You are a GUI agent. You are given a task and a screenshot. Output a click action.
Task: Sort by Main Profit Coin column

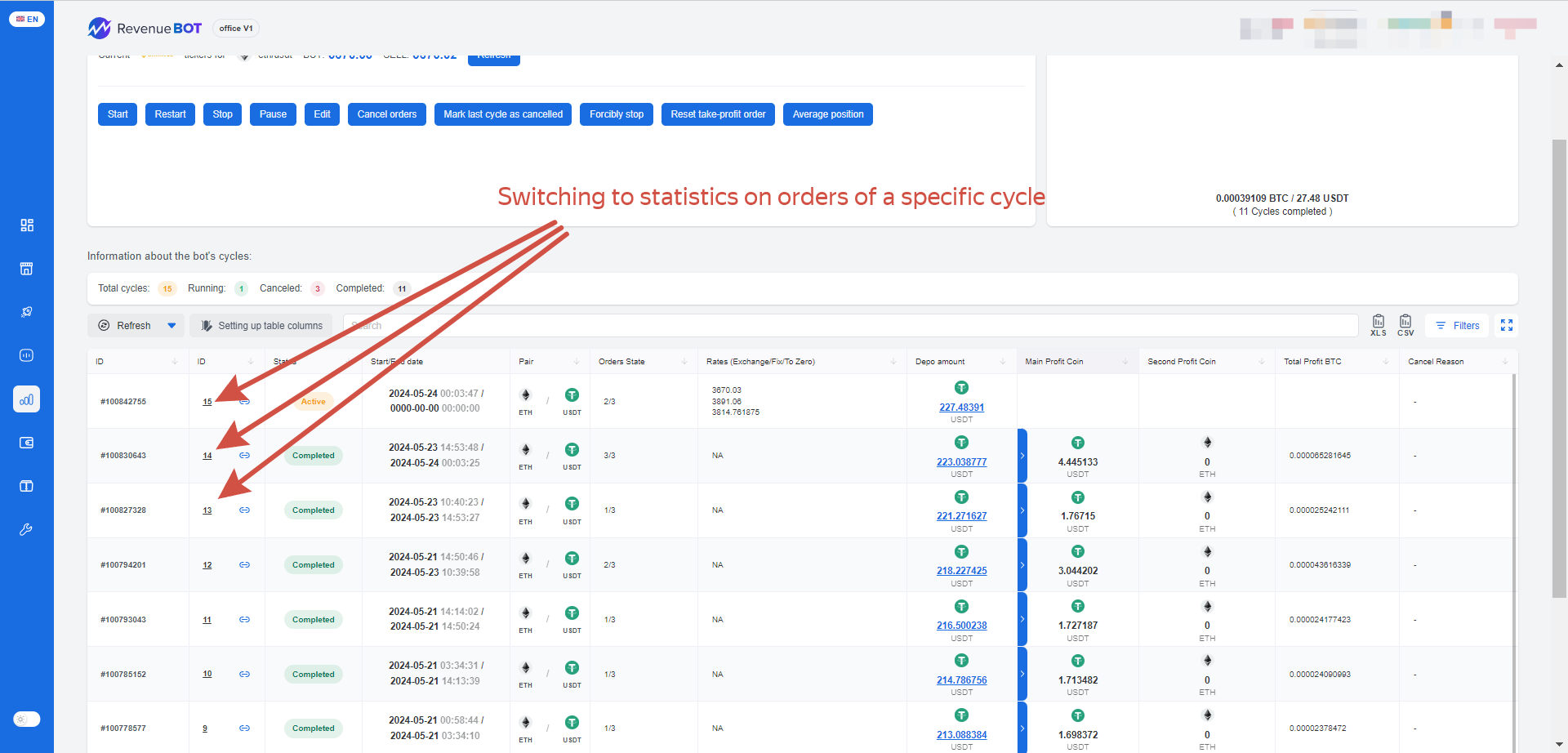coord(1077,362)
